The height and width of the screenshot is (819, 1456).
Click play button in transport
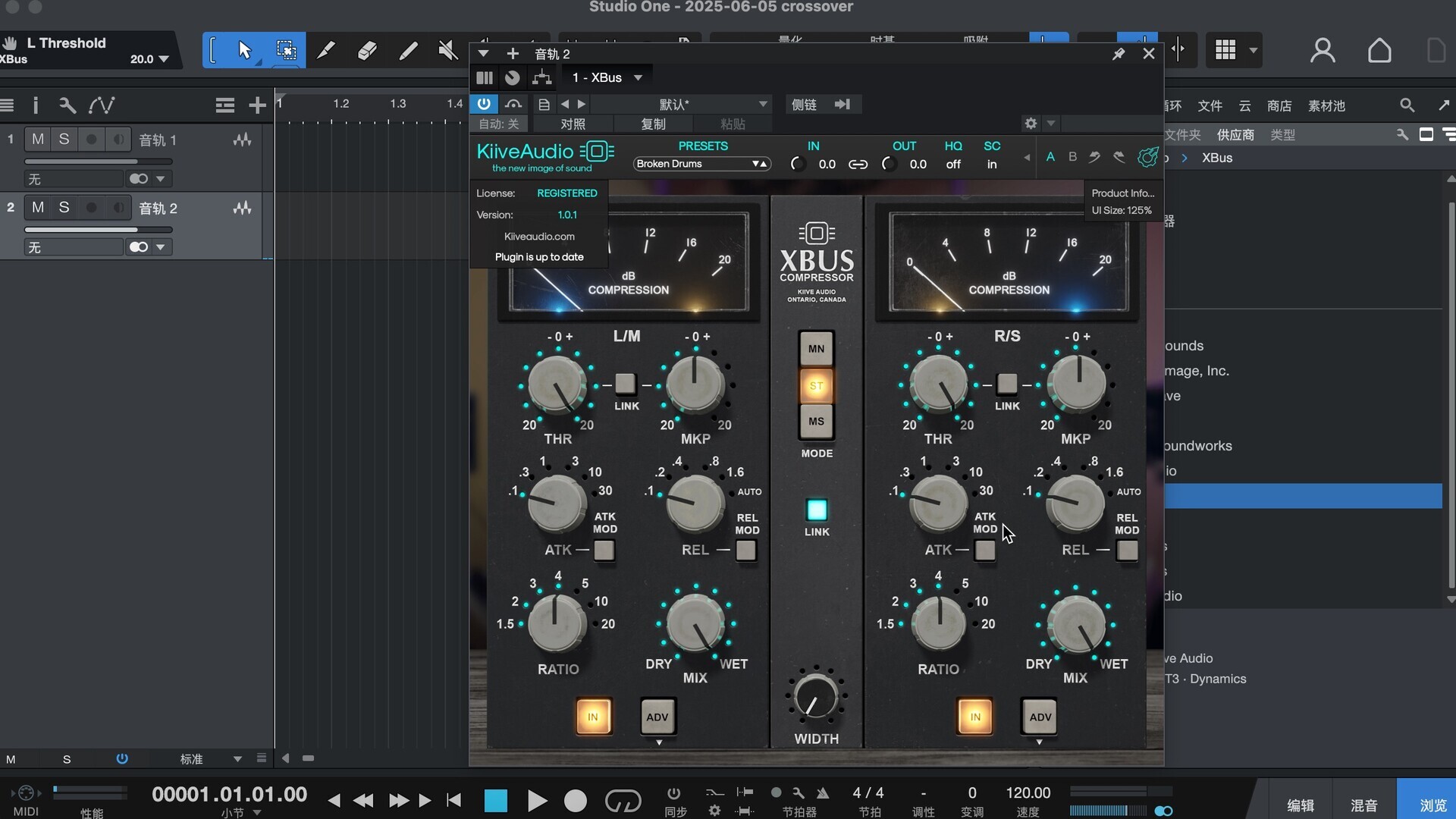pyautogui.click(x=537, y=800)
